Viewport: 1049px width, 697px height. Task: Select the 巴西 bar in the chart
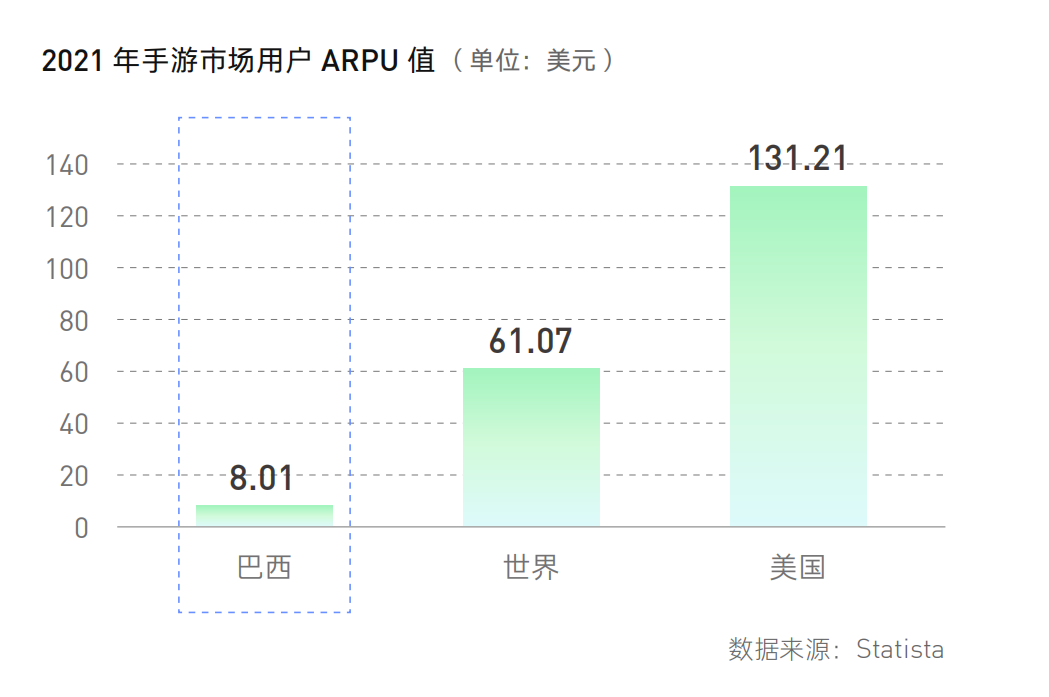(264, 516)
